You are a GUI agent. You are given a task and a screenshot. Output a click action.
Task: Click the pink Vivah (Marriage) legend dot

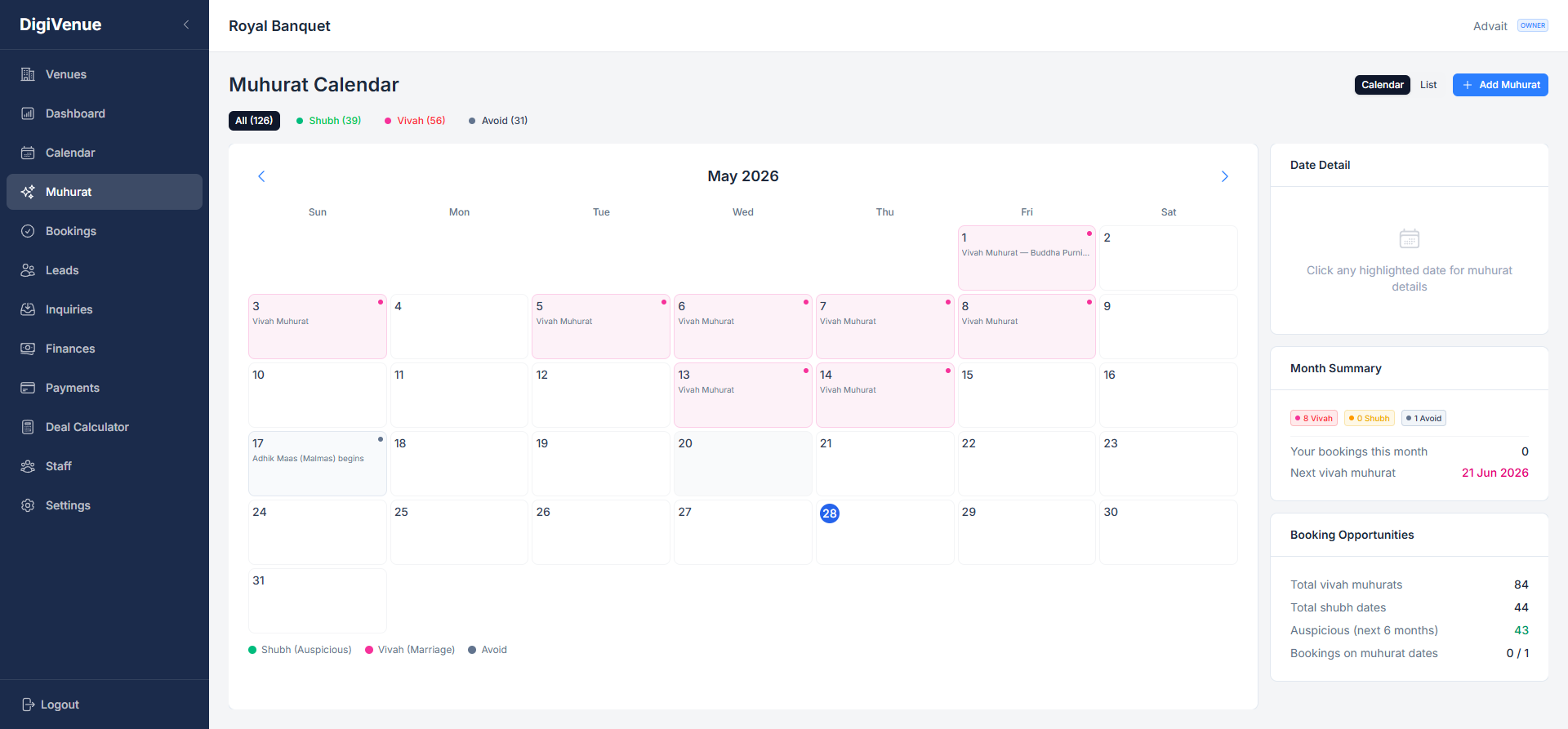coord(369,650)
